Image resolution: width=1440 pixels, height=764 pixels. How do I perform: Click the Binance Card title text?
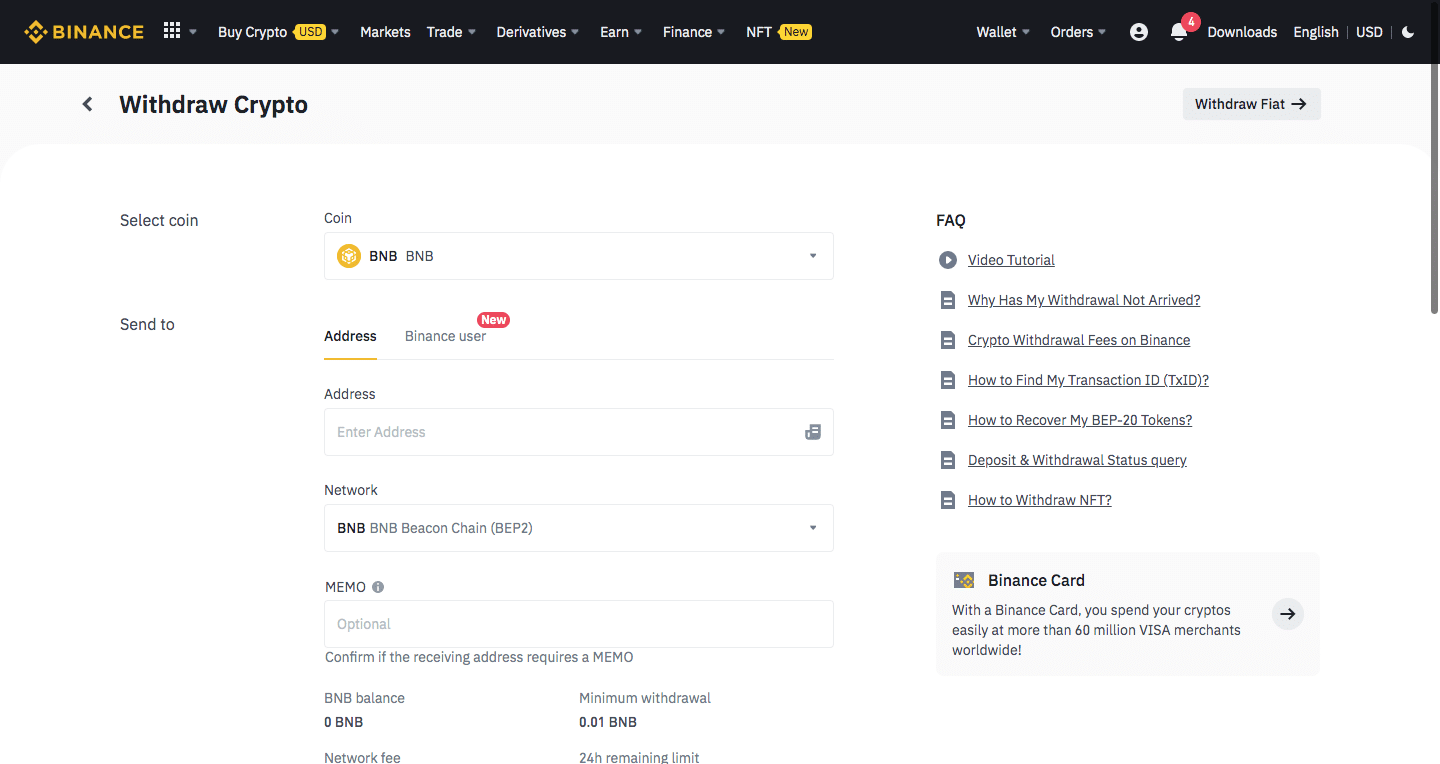click(x=1036, y=580)
